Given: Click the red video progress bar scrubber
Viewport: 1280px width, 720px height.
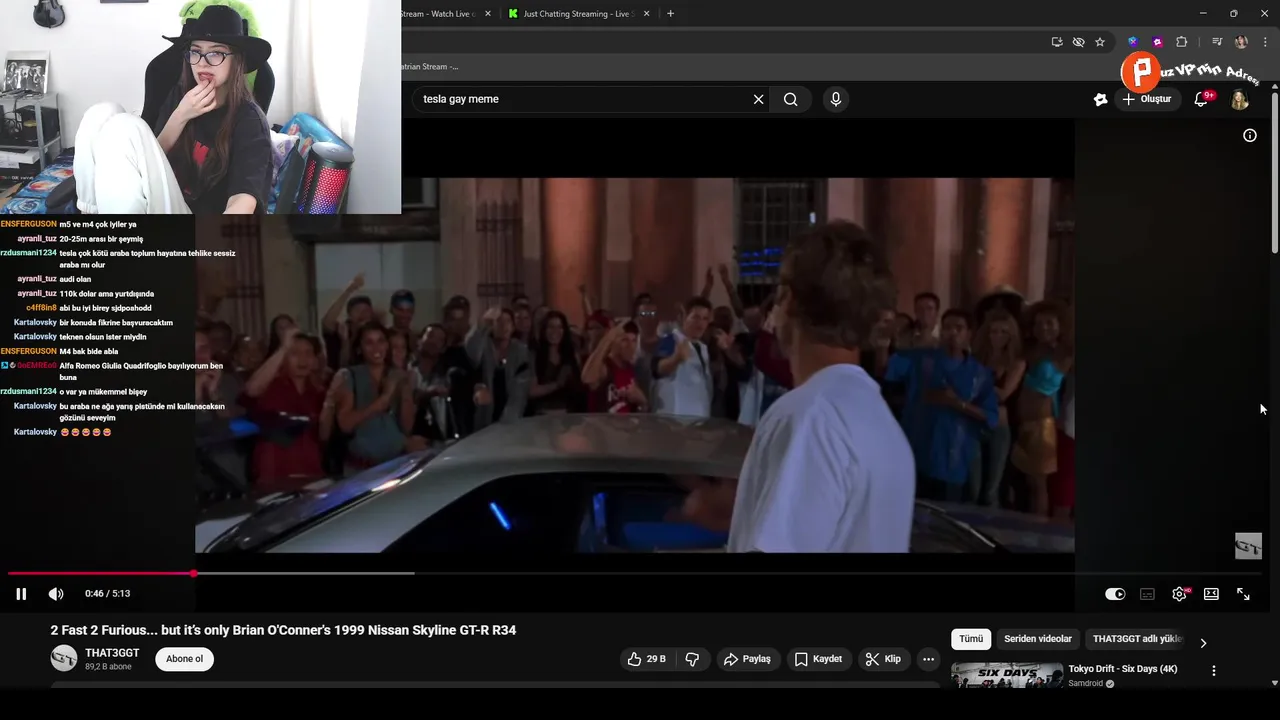Looking at the screenshot, I should click(193, 573).
